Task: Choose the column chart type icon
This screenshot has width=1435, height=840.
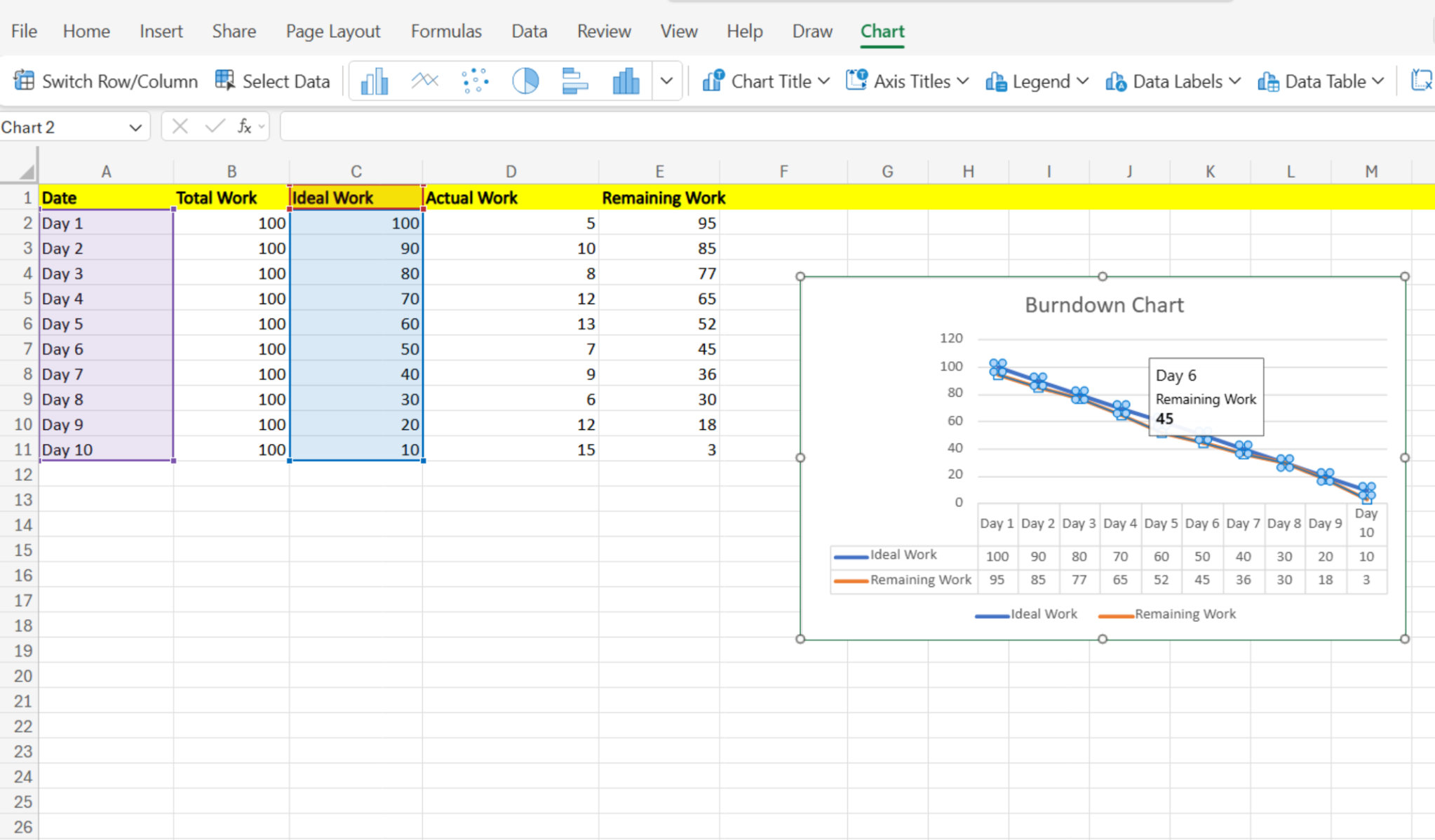Action: (x=375, y=81)
